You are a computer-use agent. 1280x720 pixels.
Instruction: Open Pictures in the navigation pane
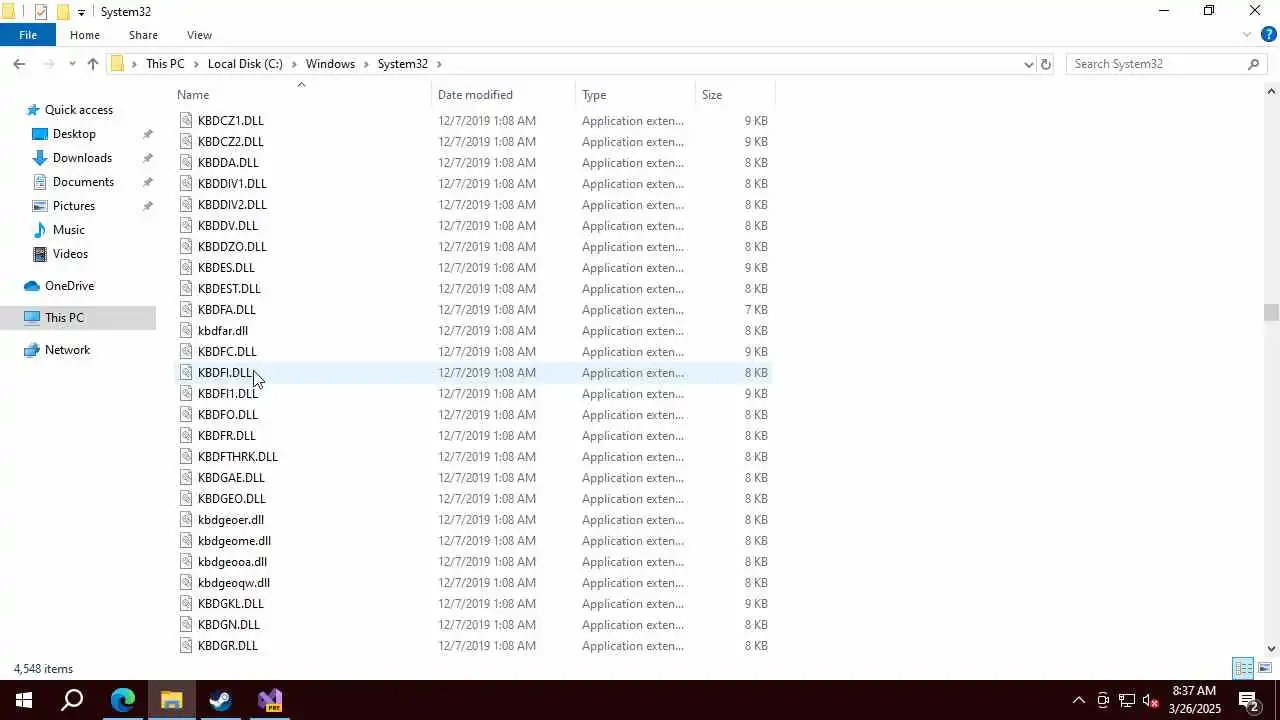coord(74,206)
